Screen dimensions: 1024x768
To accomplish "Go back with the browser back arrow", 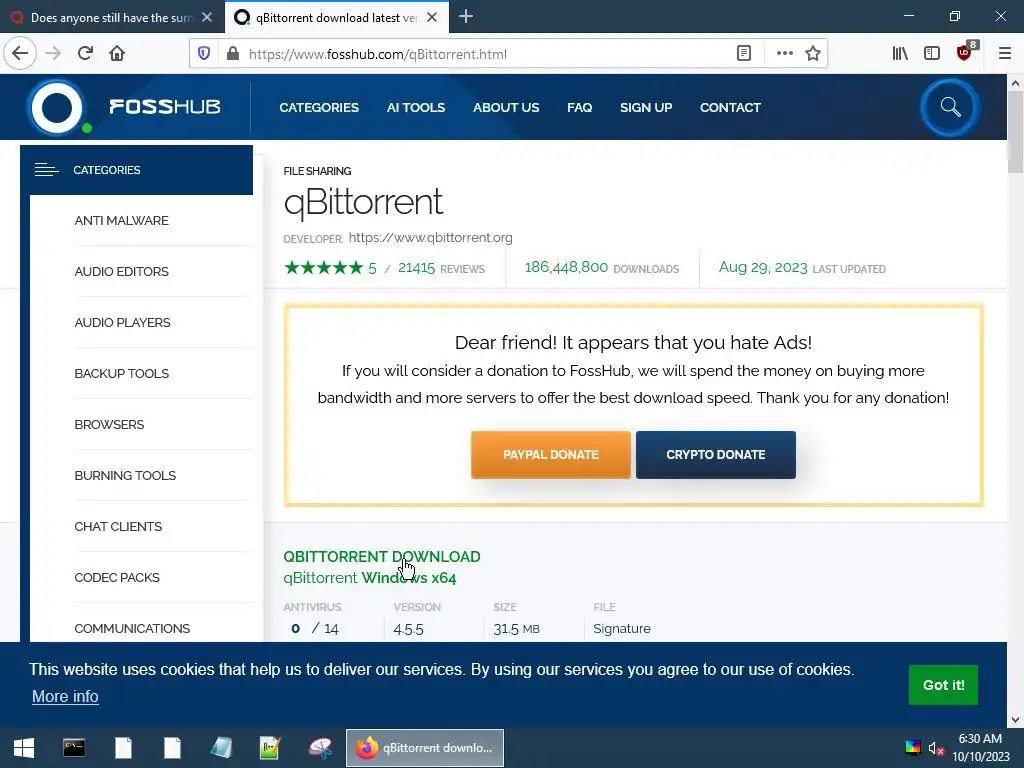I will pos(20,54).
